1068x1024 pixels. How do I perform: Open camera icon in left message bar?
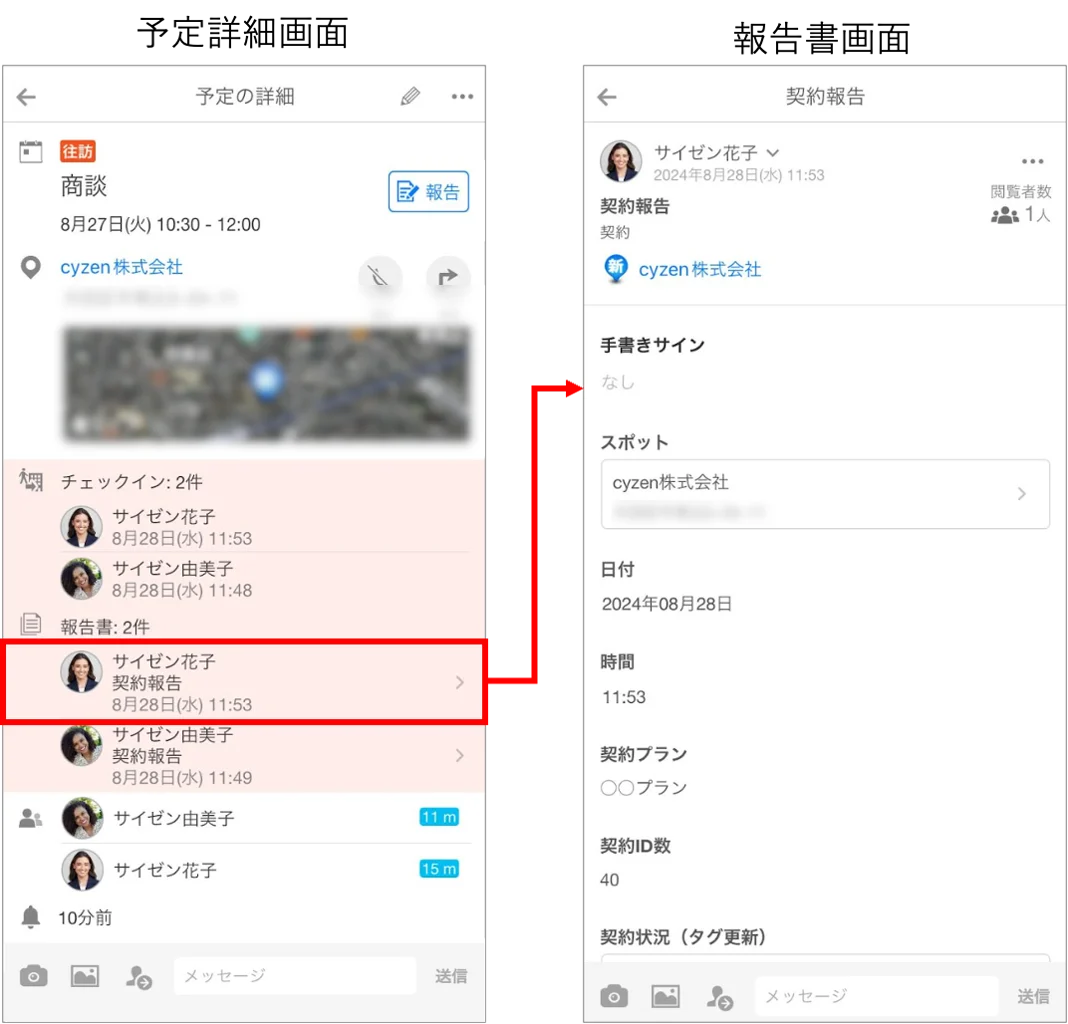33,976
